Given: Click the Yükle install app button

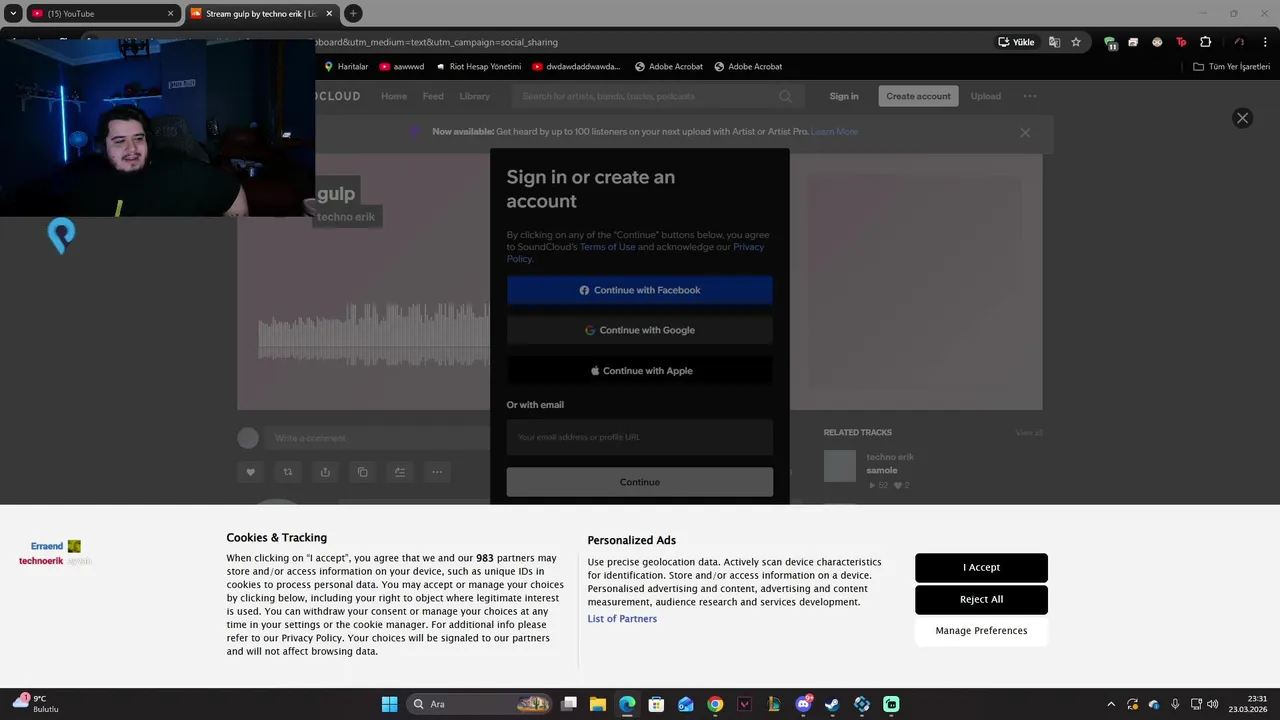Looking at the screenshot, I should [x=1016, y=42].
